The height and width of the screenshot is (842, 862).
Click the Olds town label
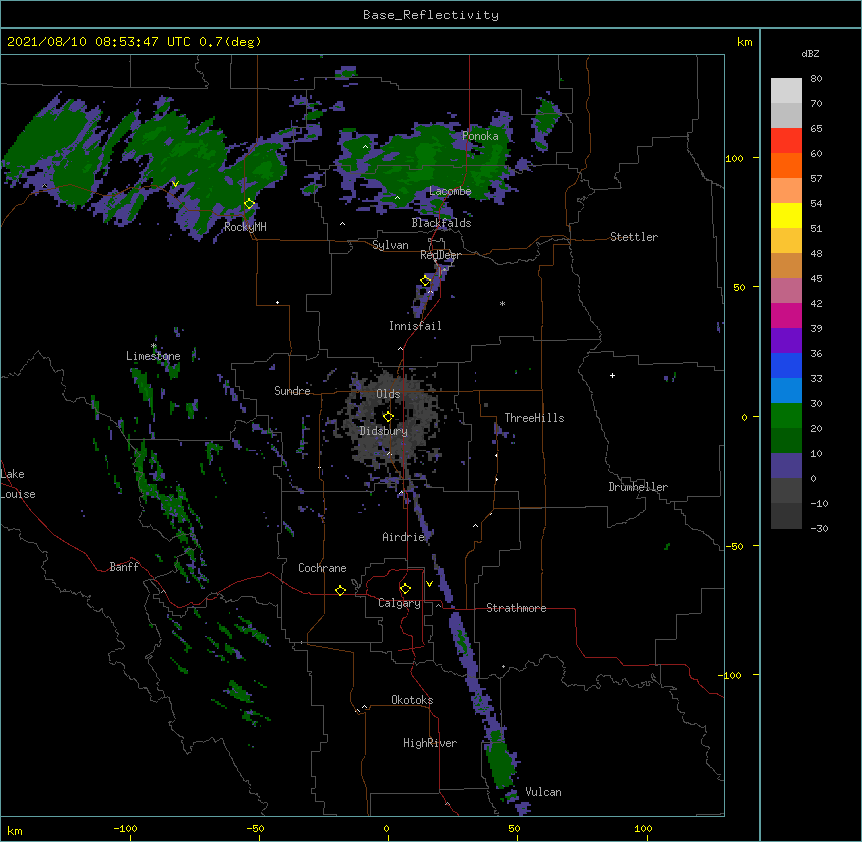point(388,394)
